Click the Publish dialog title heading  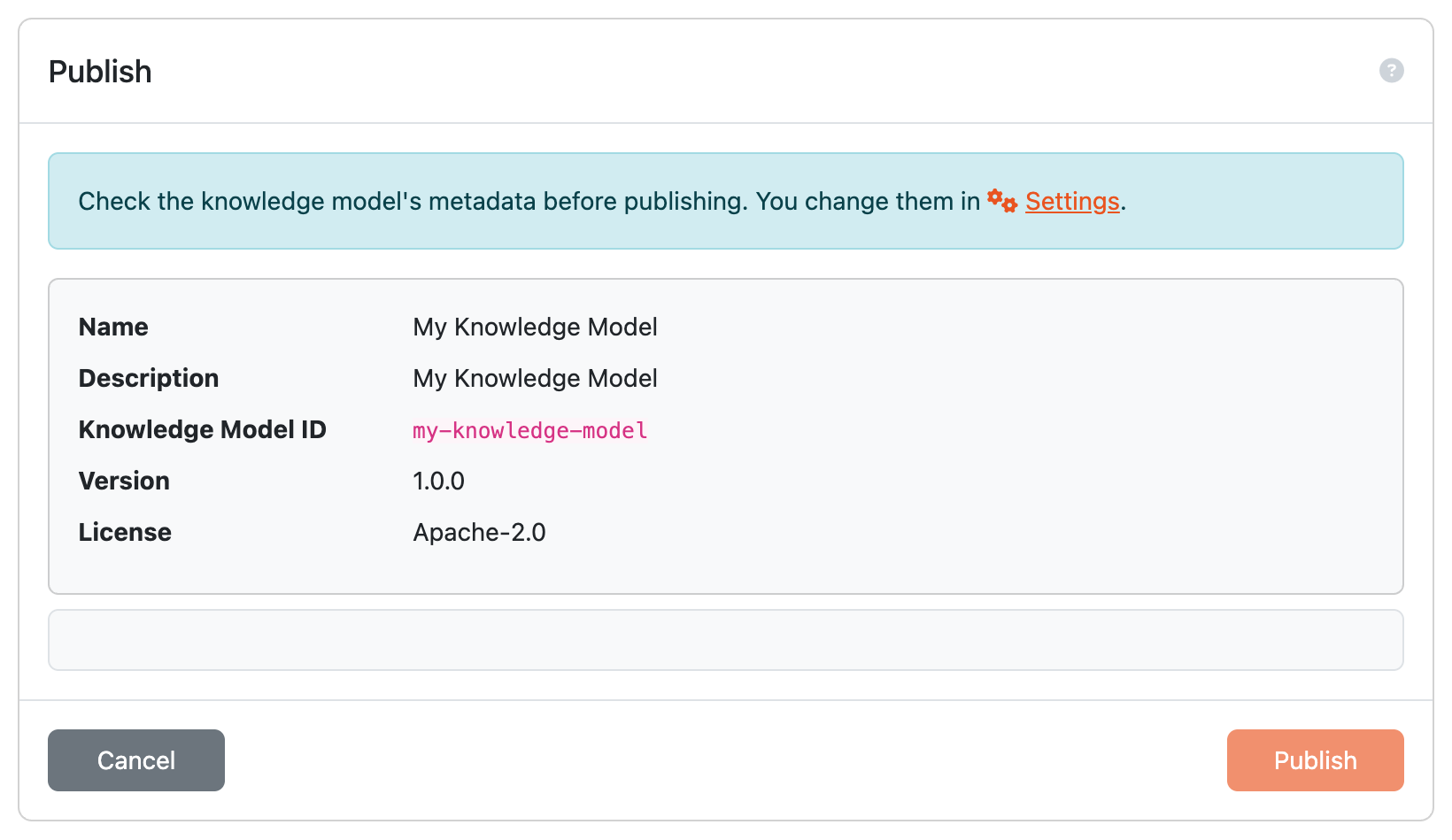click(x=100, y=72)
